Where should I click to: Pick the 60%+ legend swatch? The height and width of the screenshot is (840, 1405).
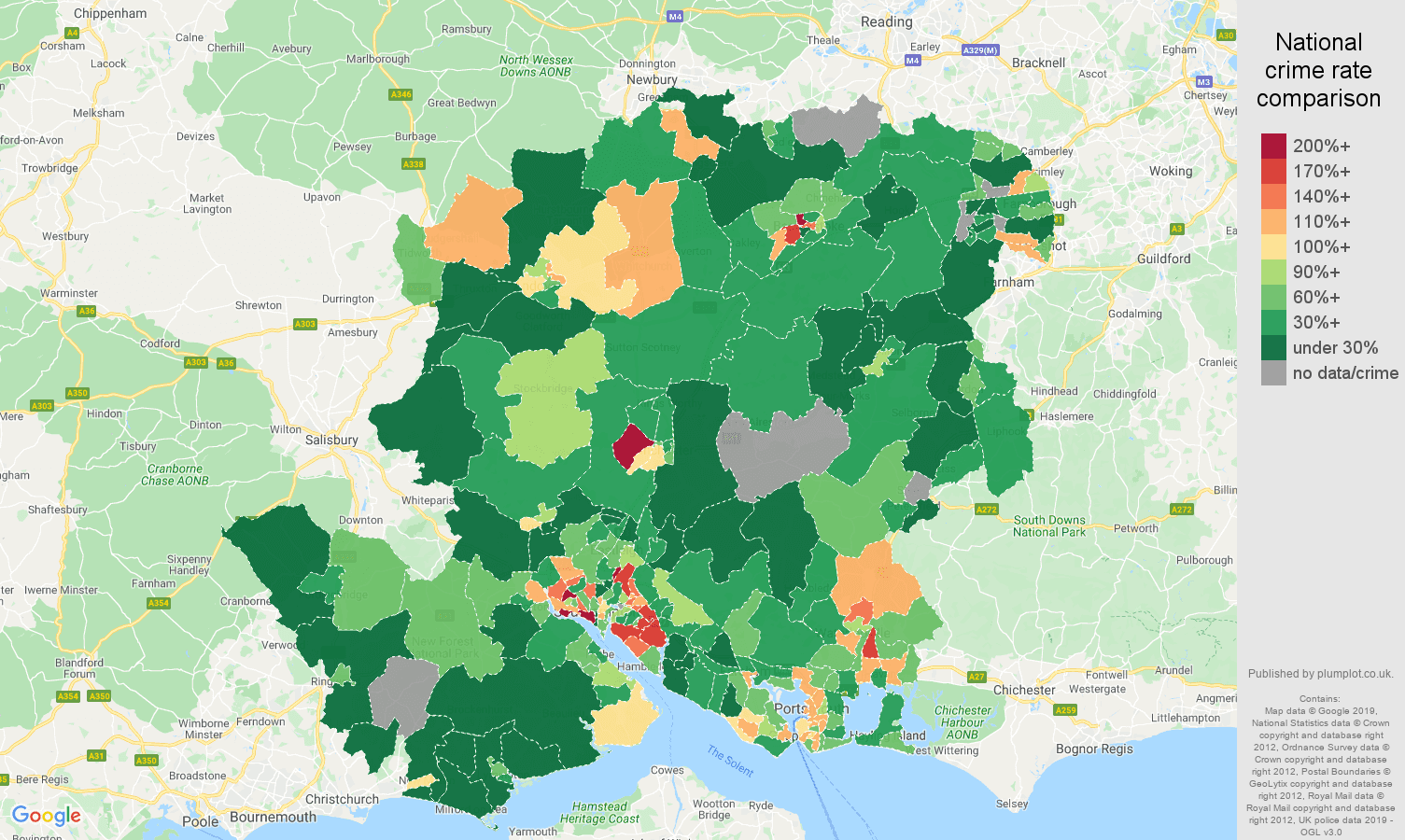point(1273,298)
